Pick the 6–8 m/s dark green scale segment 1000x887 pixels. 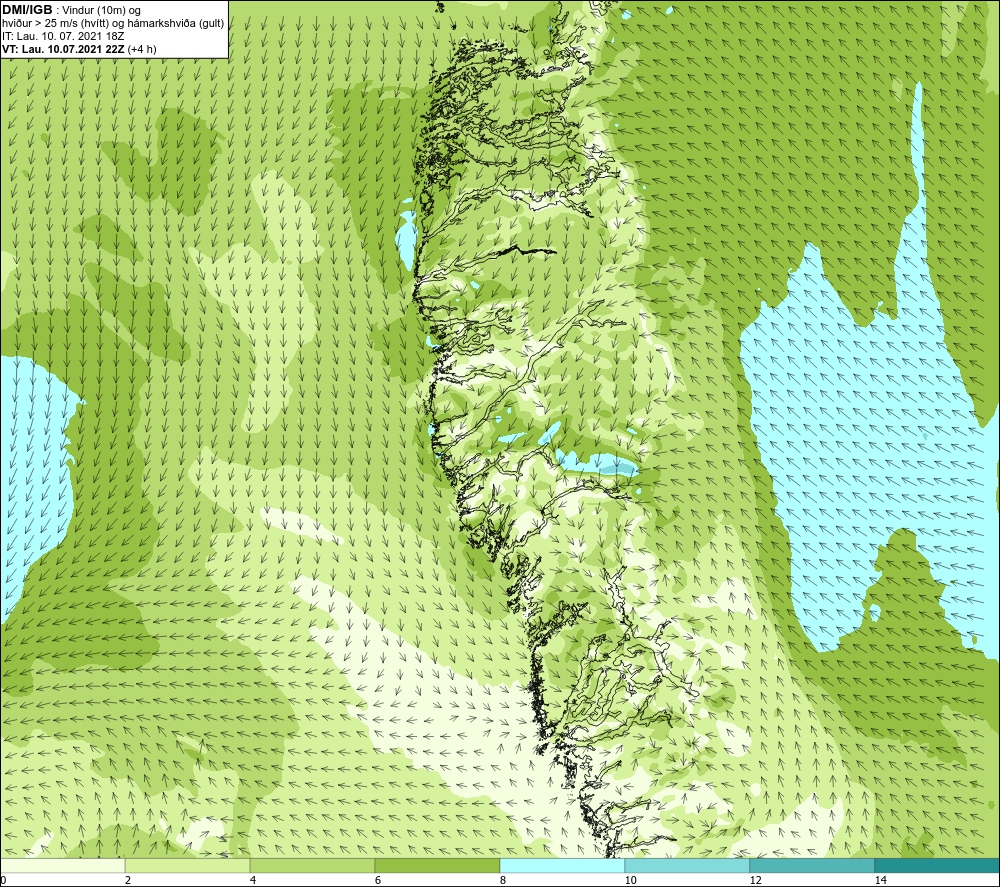[x=438, y=865]
